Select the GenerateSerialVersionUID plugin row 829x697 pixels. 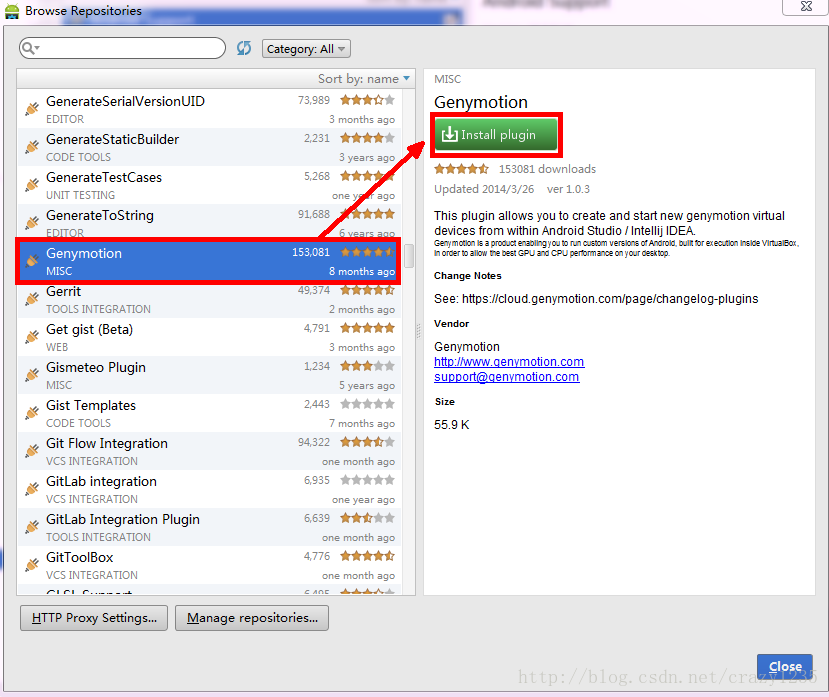[210, 108]
